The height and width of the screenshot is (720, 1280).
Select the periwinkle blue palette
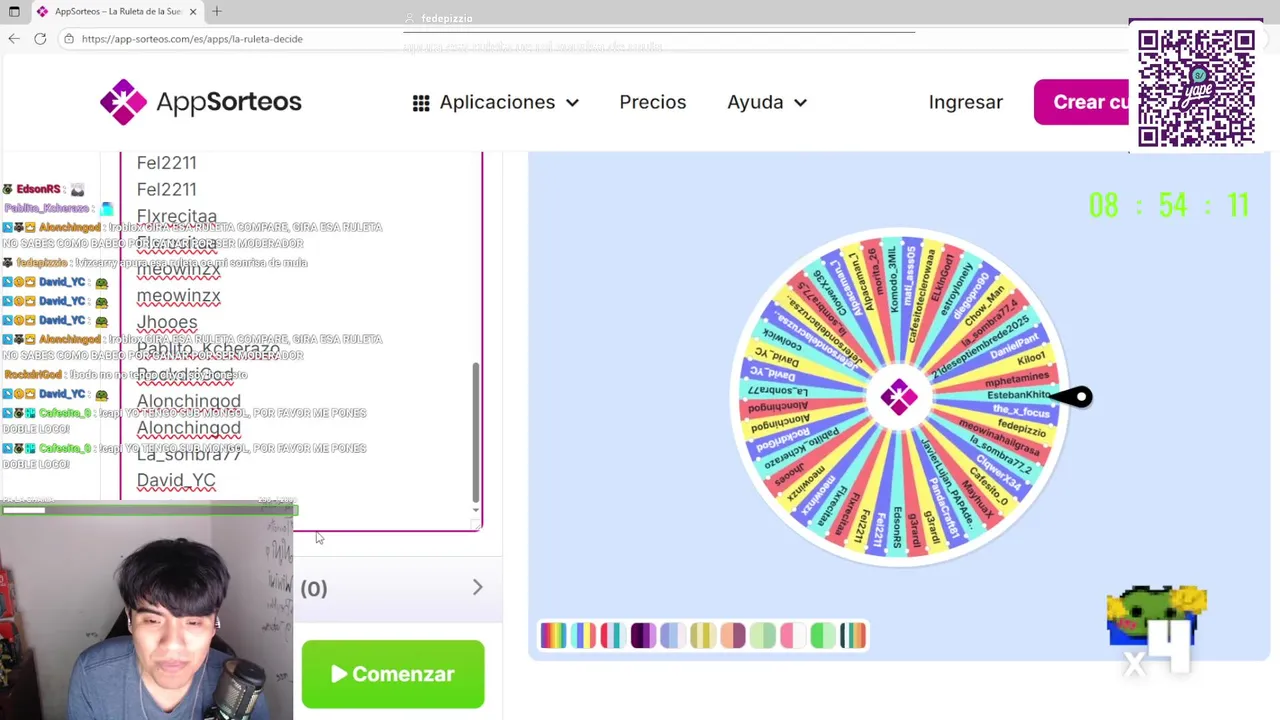point(673,635)
